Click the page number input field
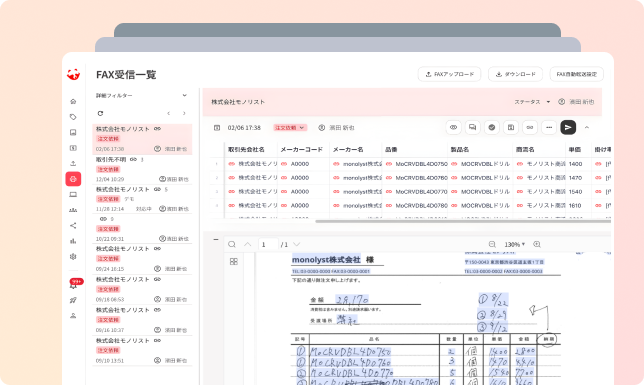The width and height of the screenshot is (644, 385). tap(268, 244)
